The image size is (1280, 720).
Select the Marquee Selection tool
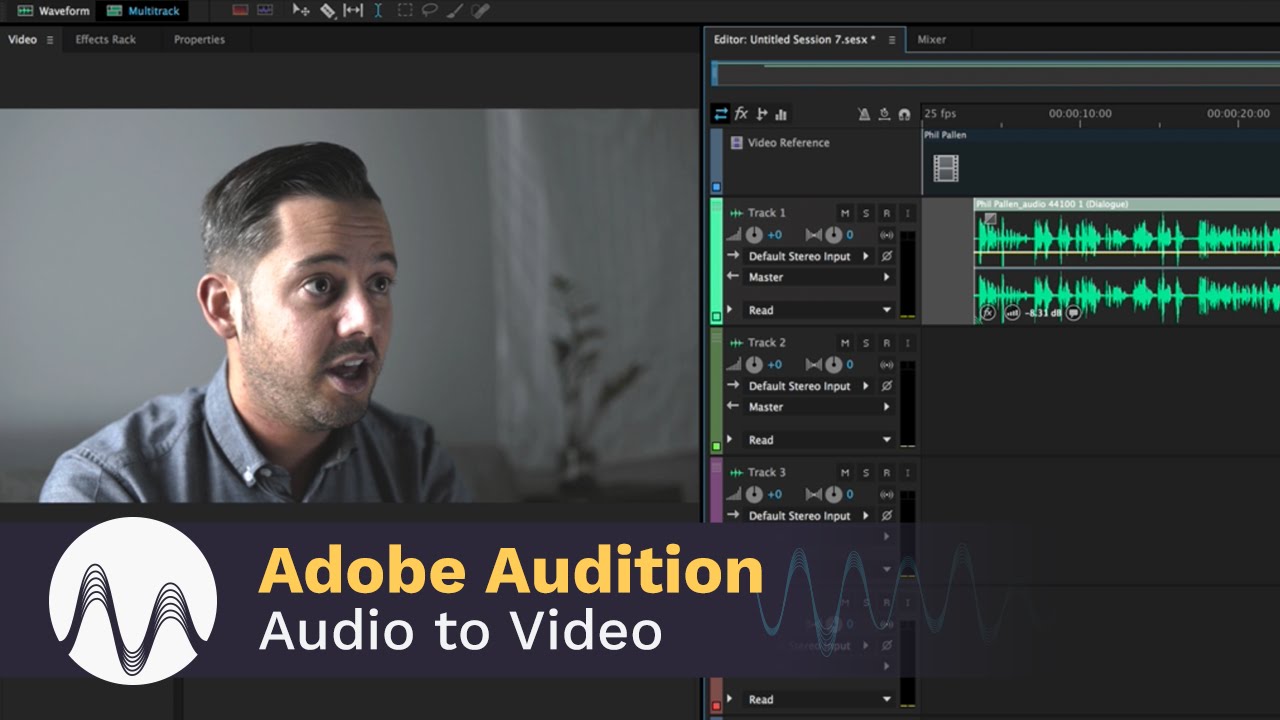(x=405, y=10)
